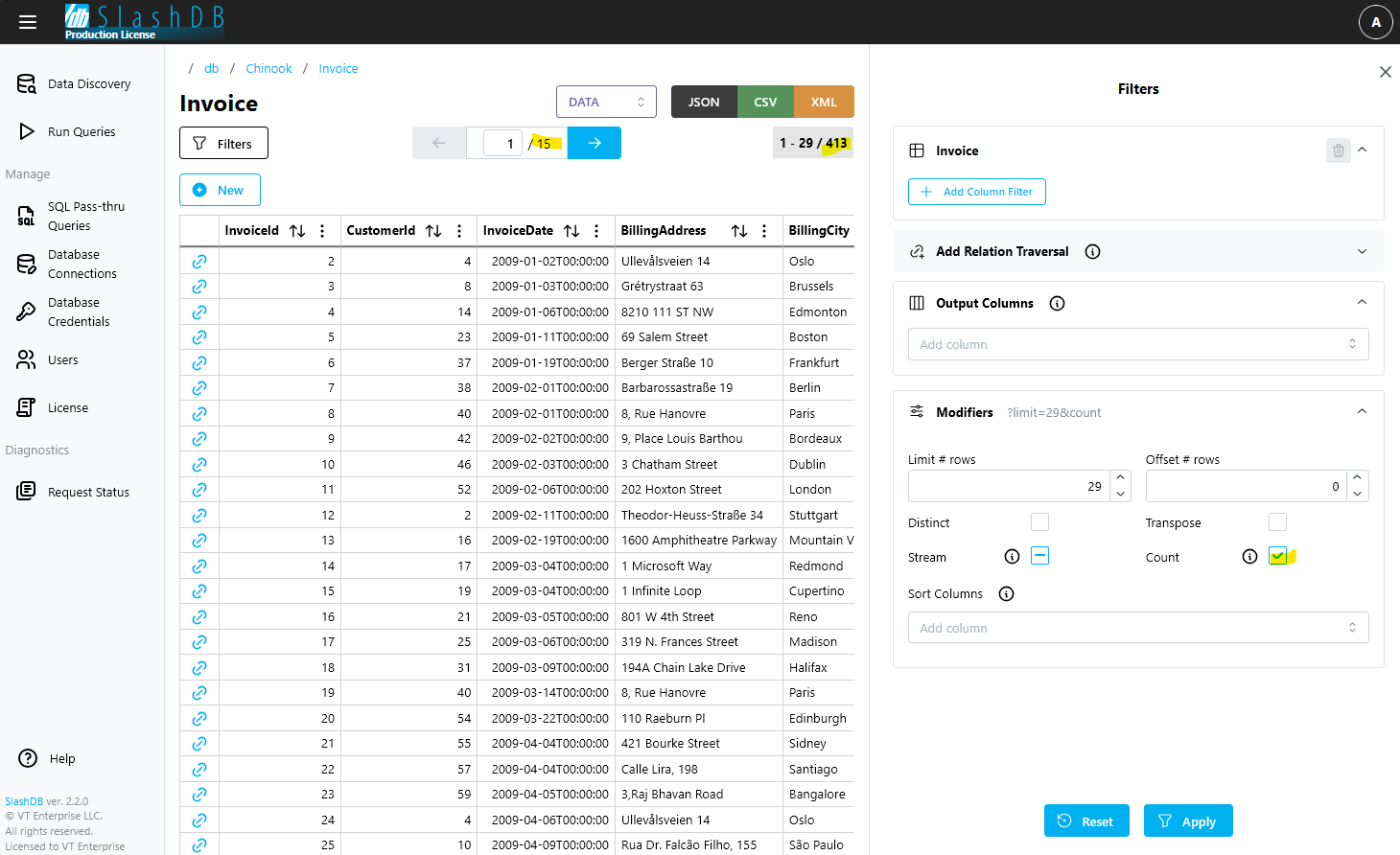Increase Limit rows stepper up
The height and width of the screenshot is (855, 1400).
(1121, 477)
